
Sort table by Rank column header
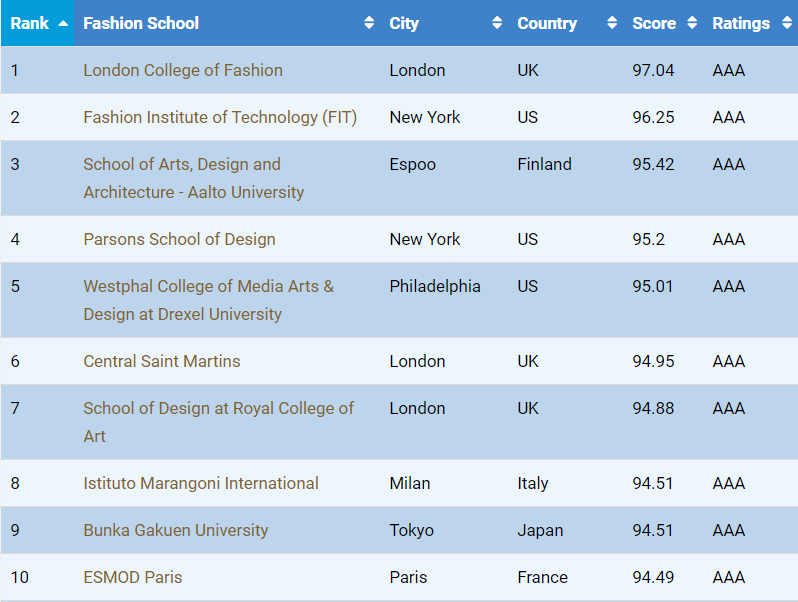[x=38, y=23]
